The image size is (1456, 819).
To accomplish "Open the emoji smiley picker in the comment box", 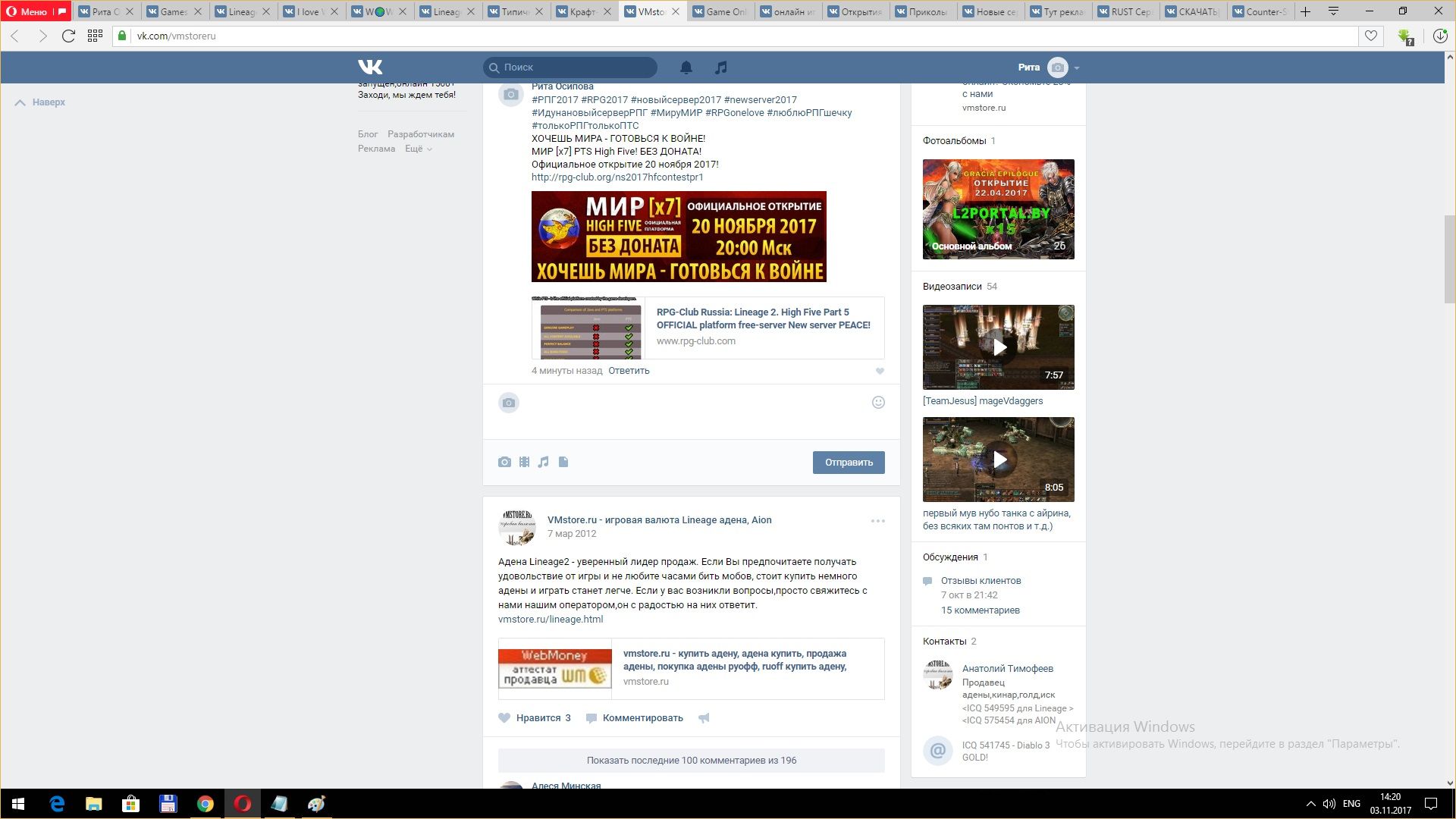I will (878, 403).
